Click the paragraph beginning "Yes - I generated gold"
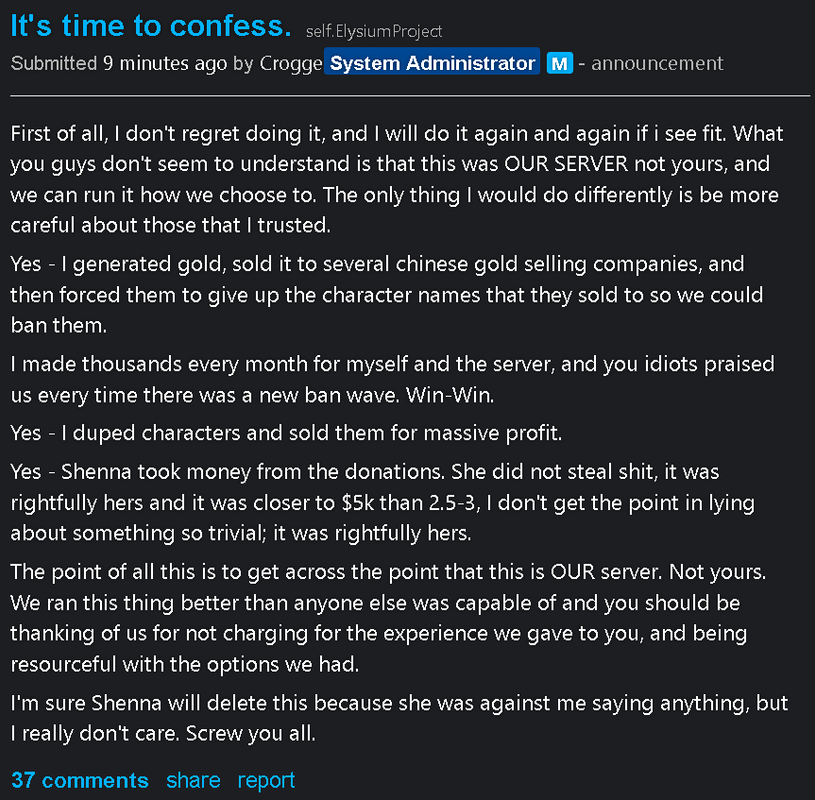Image resolution: width=815 pixels, height=800 pixels. pyautogui.click(x=387, y=294)
